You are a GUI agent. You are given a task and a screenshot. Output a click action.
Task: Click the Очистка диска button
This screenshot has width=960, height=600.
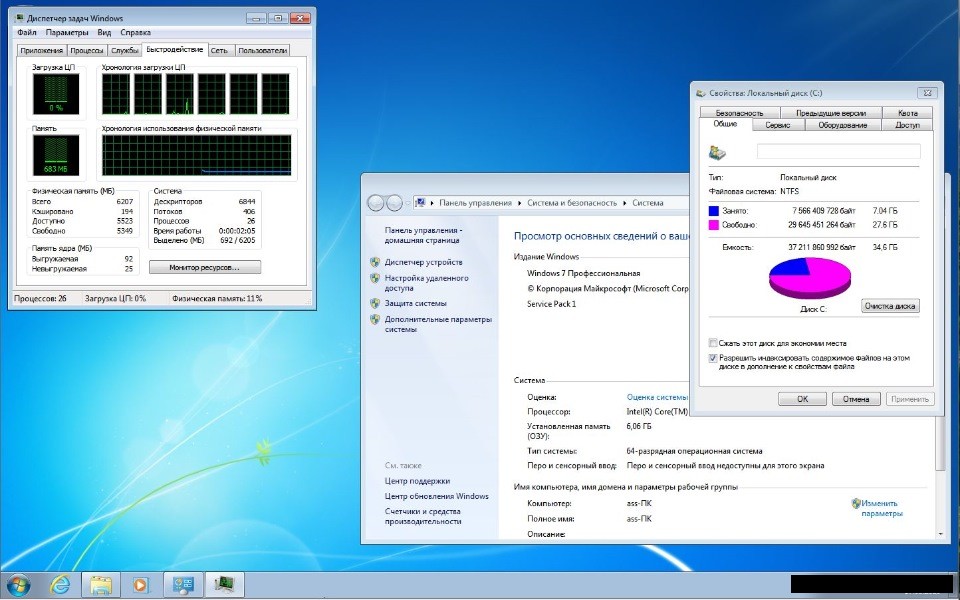[x=890, y=306]
